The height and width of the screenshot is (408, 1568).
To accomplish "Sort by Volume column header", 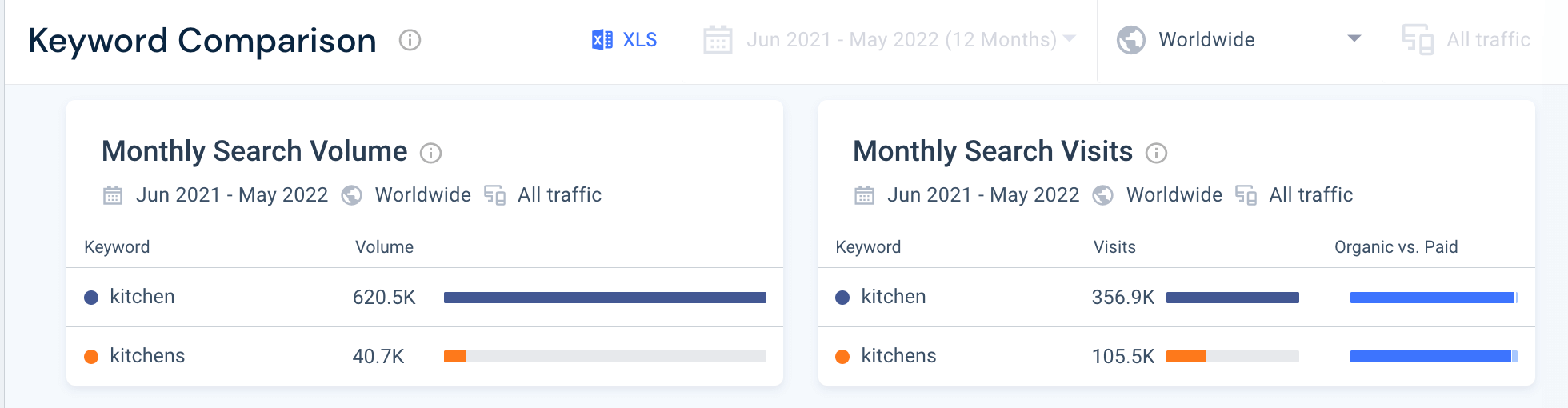I will click(384, 247).
